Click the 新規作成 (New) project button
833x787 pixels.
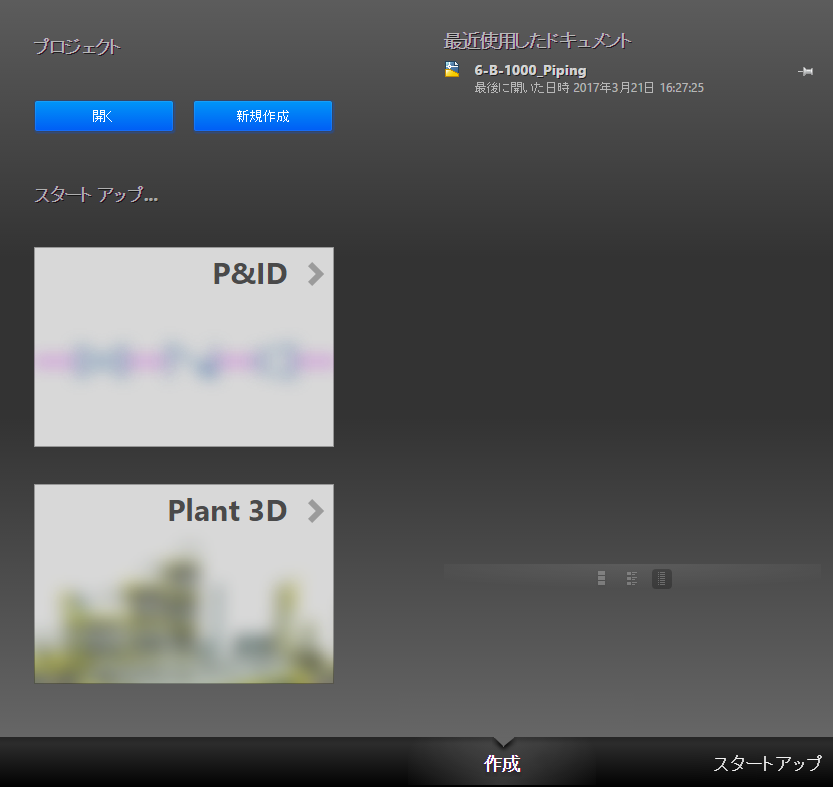pos(263,116)
